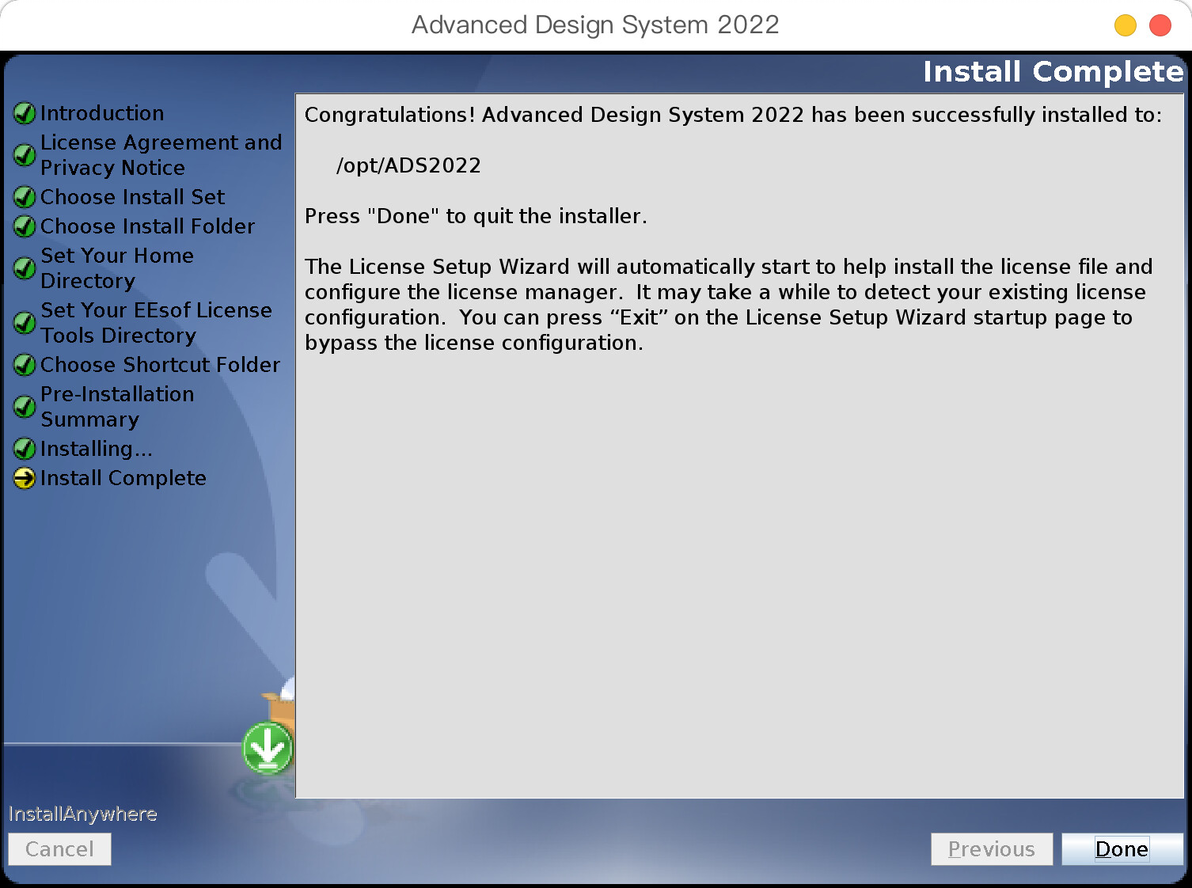Click the yellow minimize window button
Image resolution: width=1192 pixels, height=888 pixels.
[x=1125, y=25]
